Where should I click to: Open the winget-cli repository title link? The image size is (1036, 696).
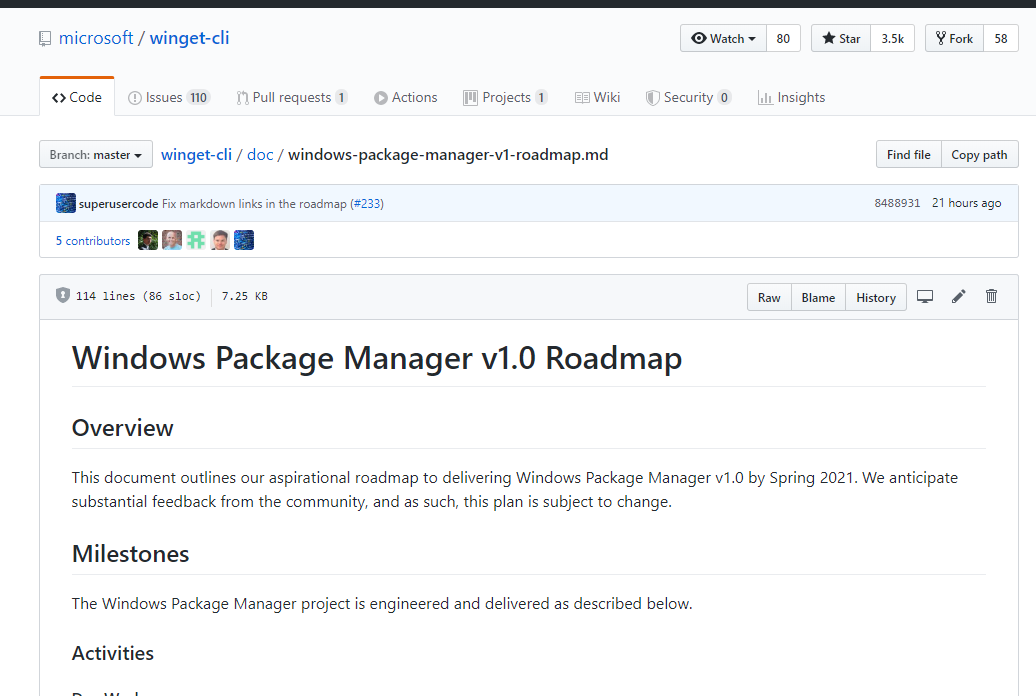(x=190, y=38)
